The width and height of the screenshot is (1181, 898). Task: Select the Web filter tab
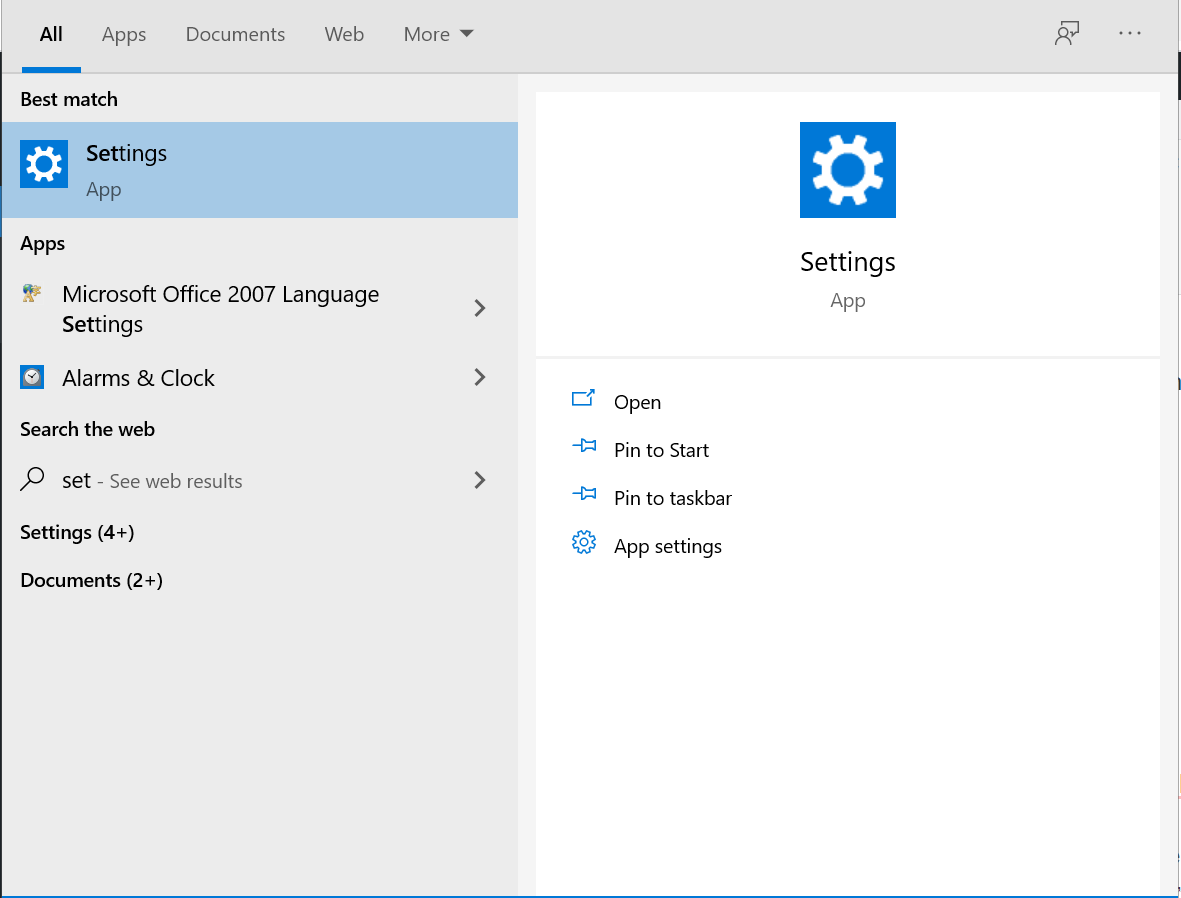[x=344, y=34]
